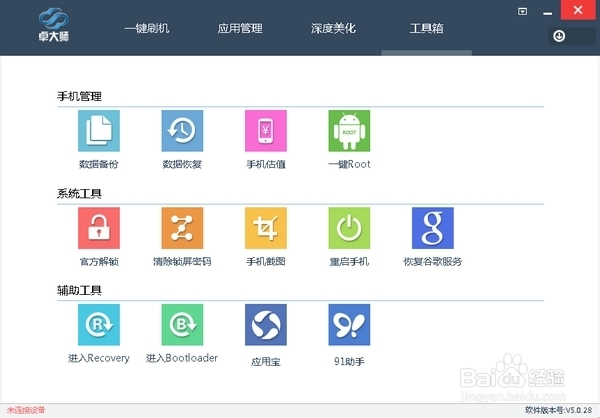Click the 辅助工具 section heading
600x418 pixels.
click(79, 291)
